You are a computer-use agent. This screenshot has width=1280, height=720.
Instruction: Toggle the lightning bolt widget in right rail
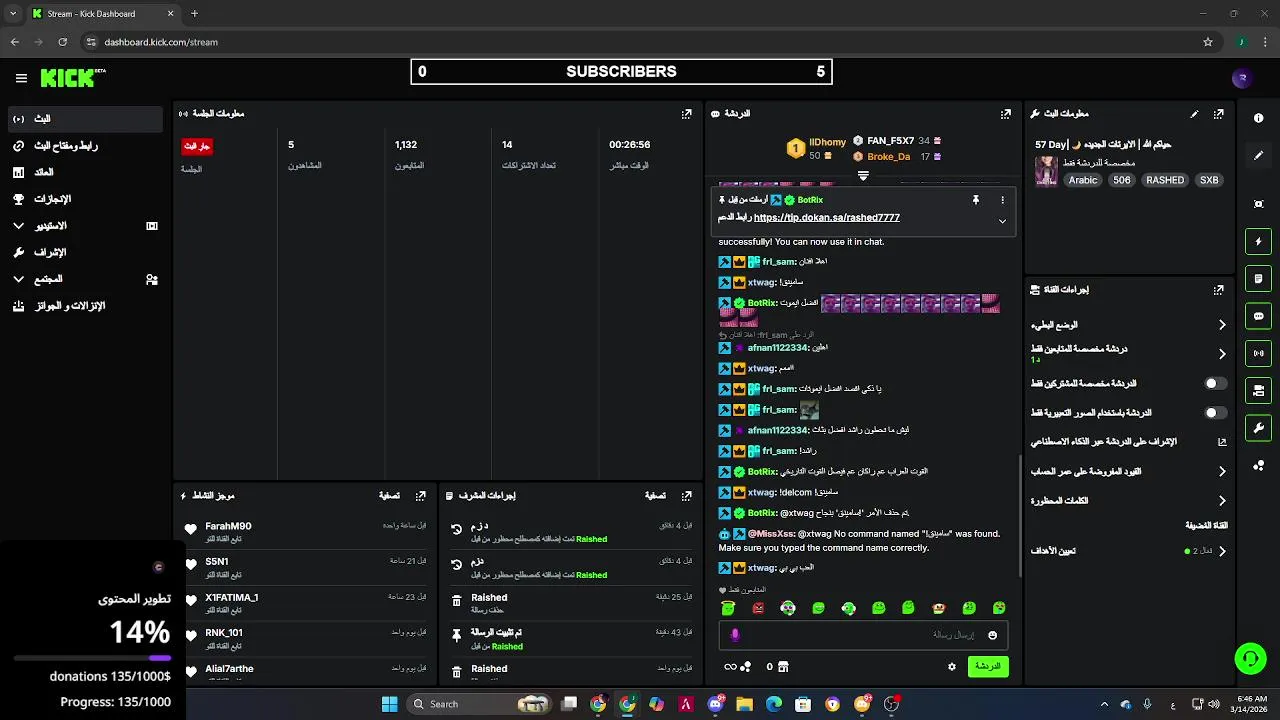click(1258, 241)
